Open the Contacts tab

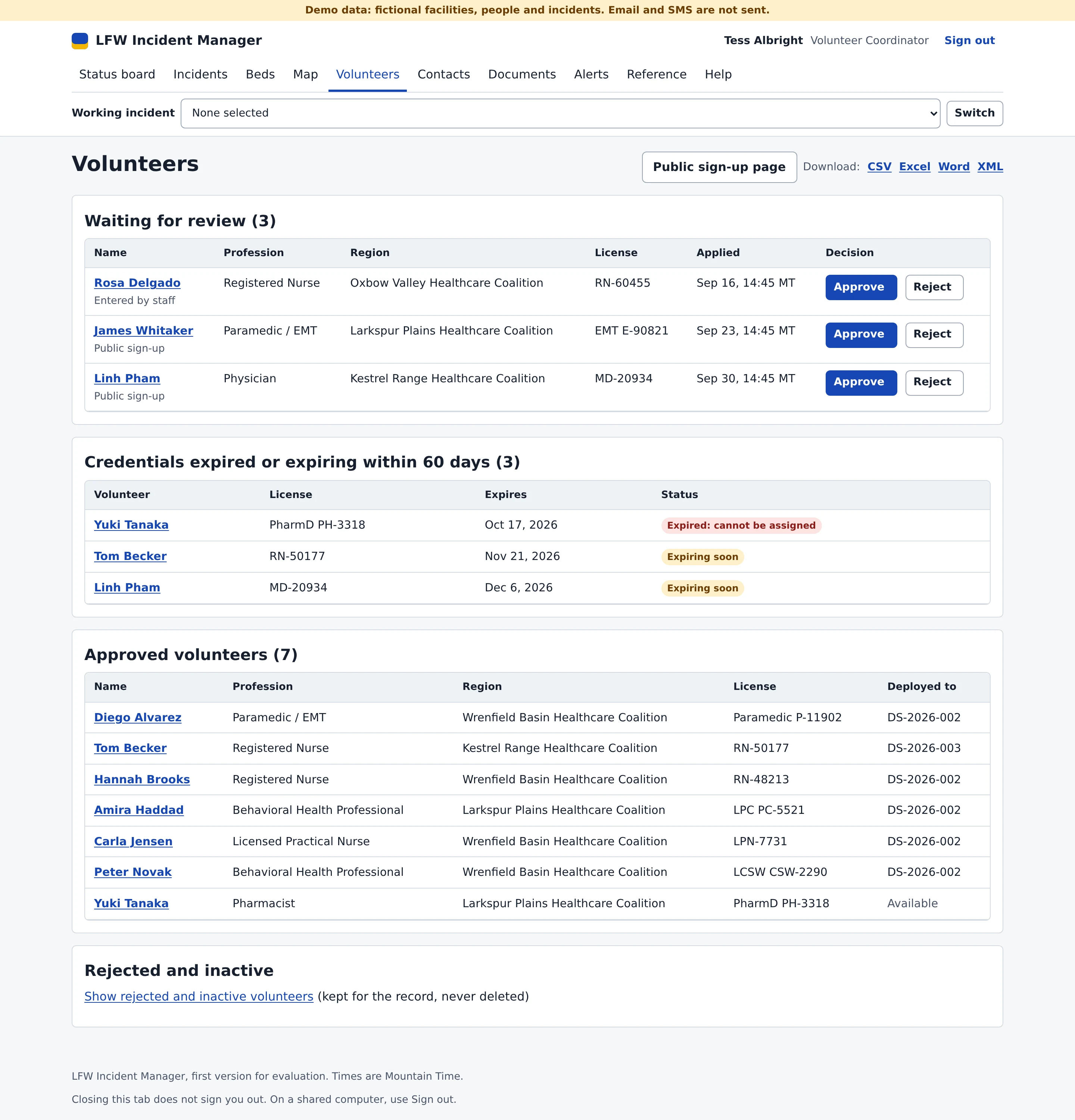[x=444, y=74]
